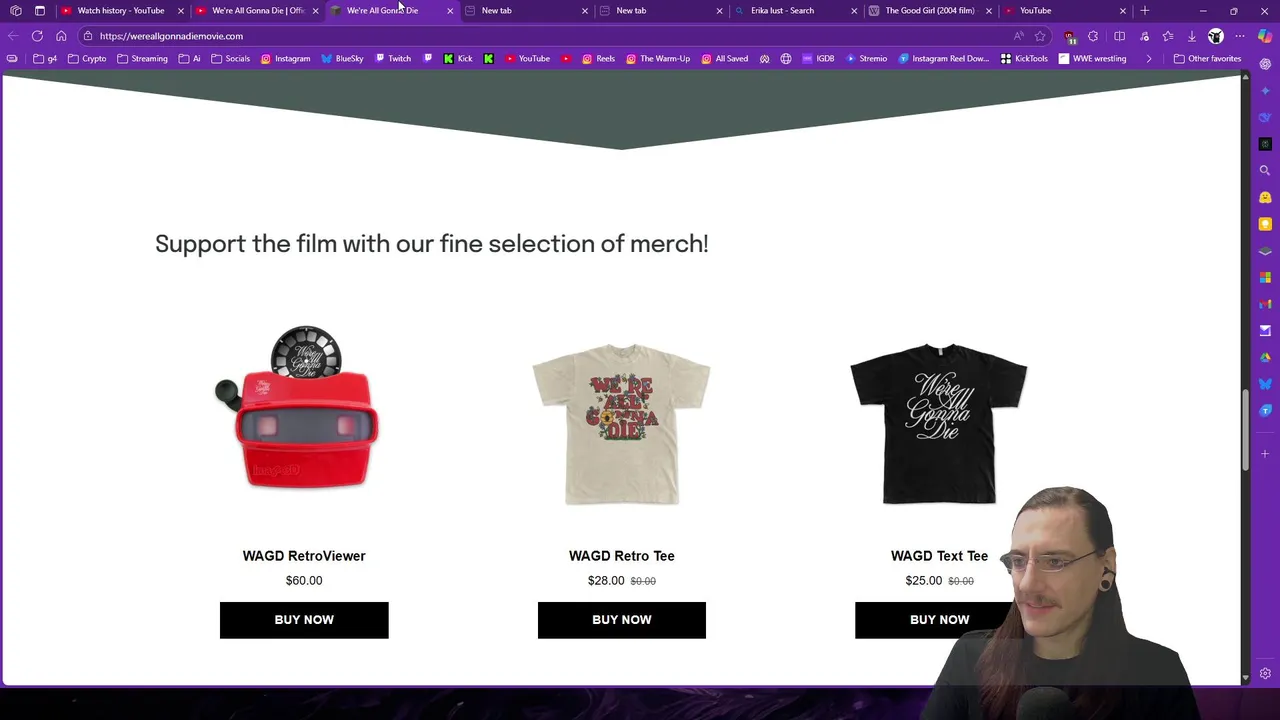The image size is (1280, 720).
Task: Open the Settings and more ellipsis menu
Action: click(x=1240, y=36)
